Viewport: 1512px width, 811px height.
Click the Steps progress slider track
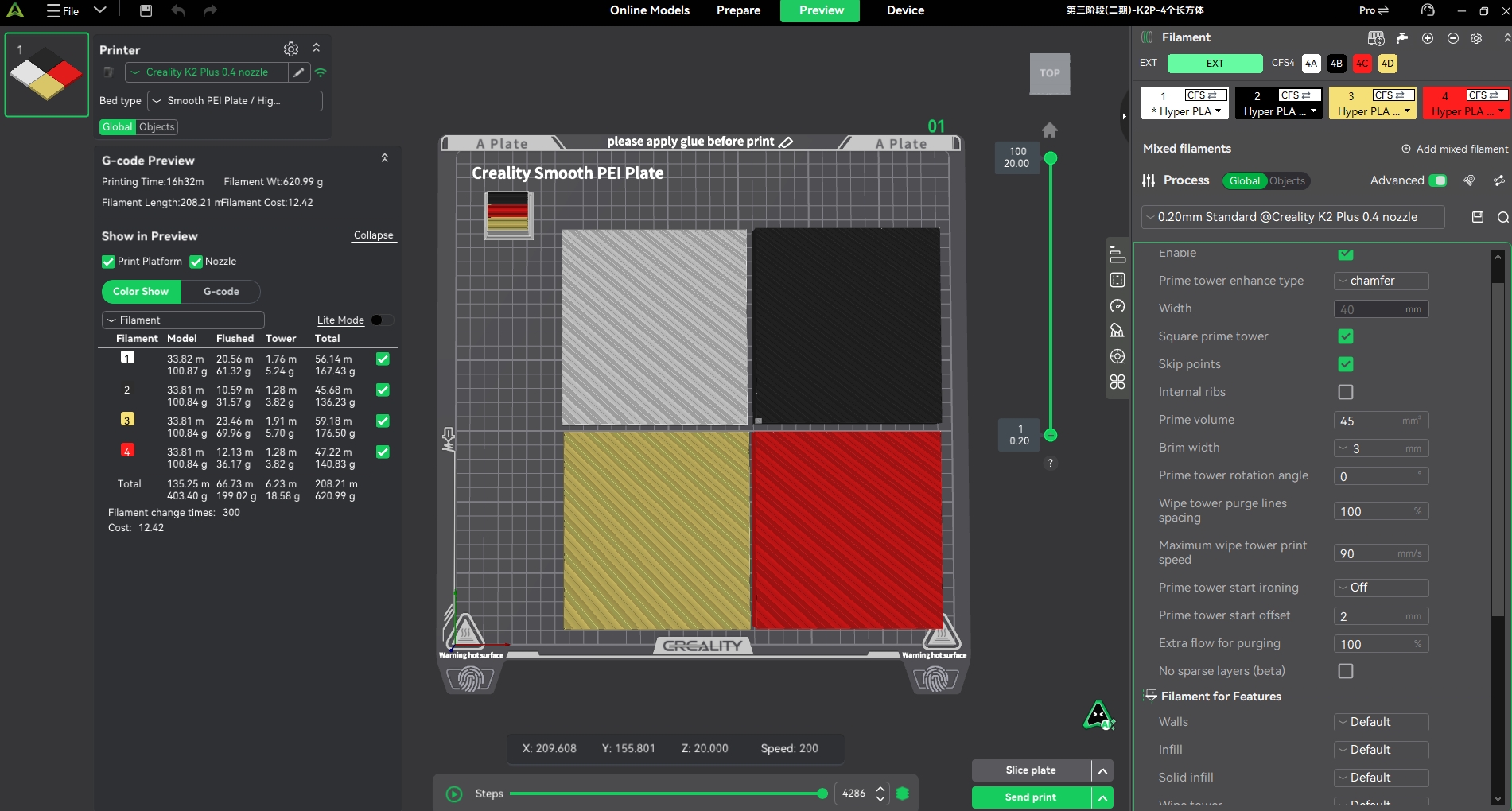click(666, 794)
